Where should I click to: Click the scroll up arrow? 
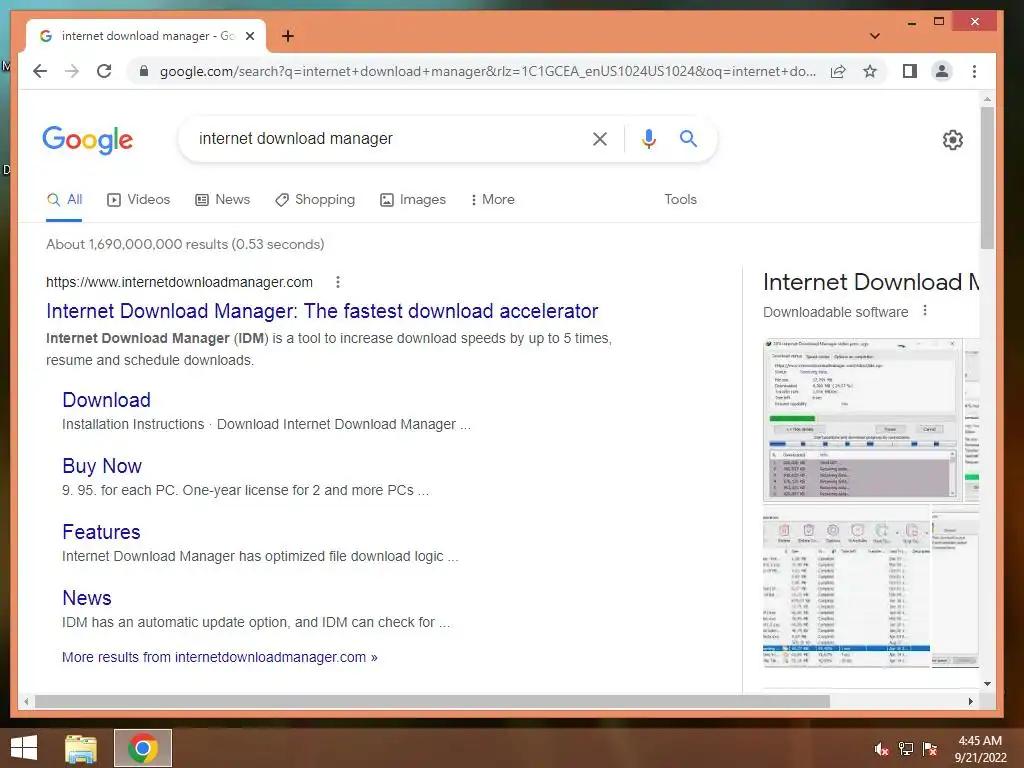coord(987,99)
